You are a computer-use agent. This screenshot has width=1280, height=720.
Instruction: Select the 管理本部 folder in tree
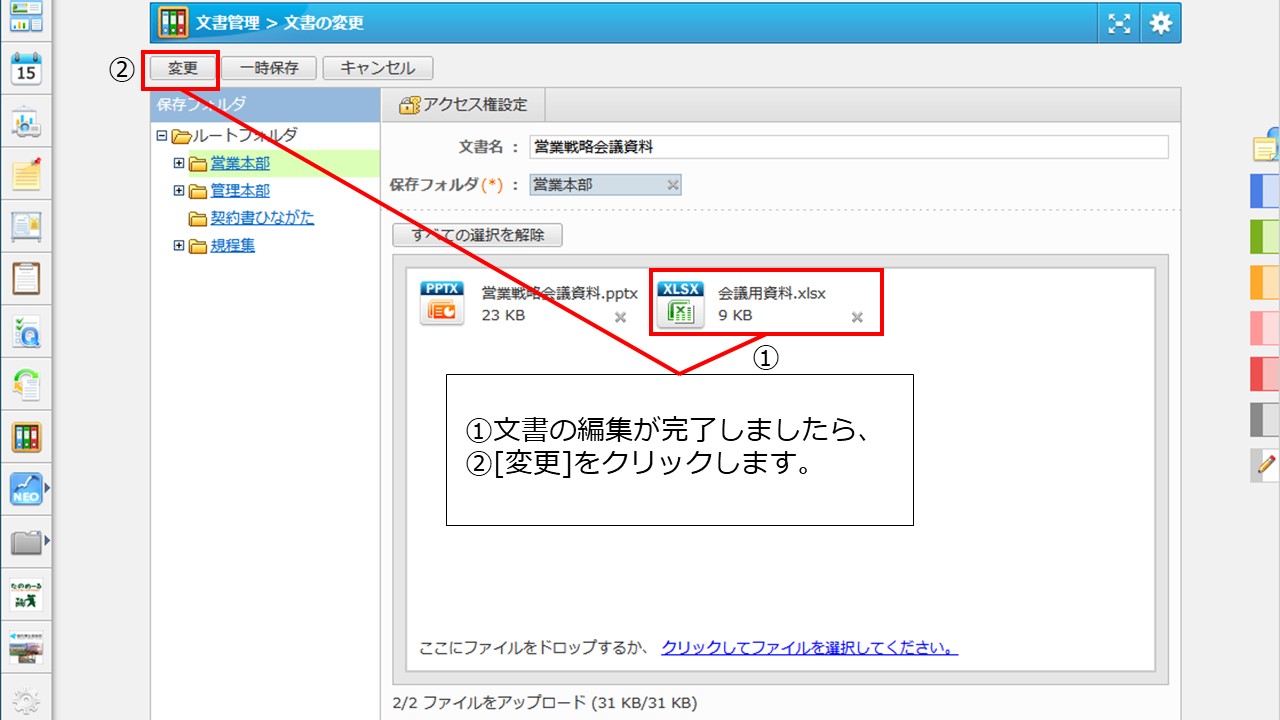(x=240, y=190)
